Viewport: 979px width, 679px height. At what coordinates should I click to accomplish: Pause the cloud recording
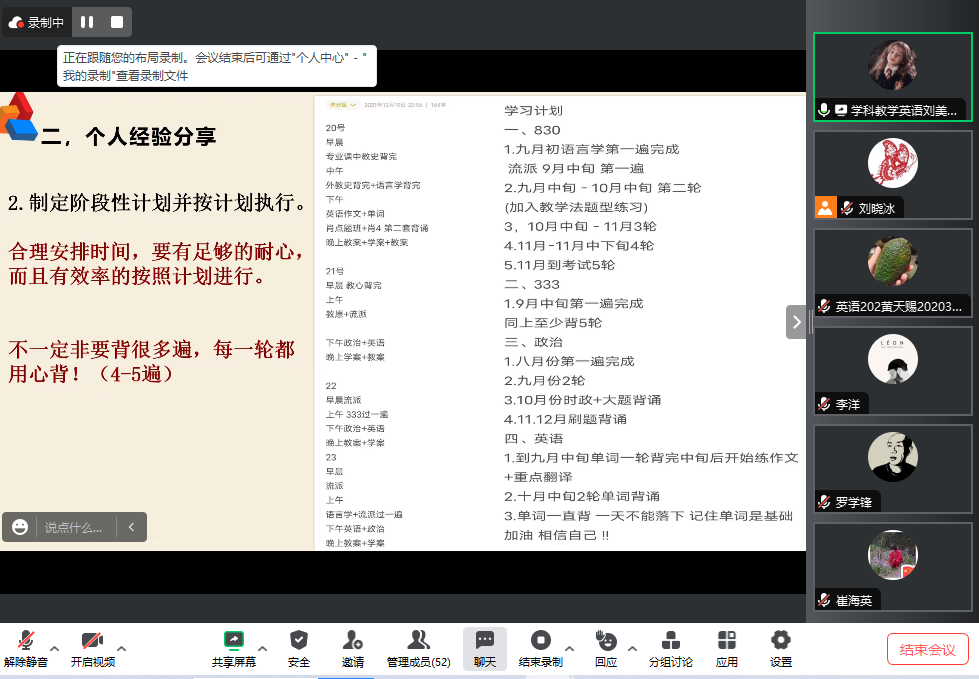pos(87,22)
